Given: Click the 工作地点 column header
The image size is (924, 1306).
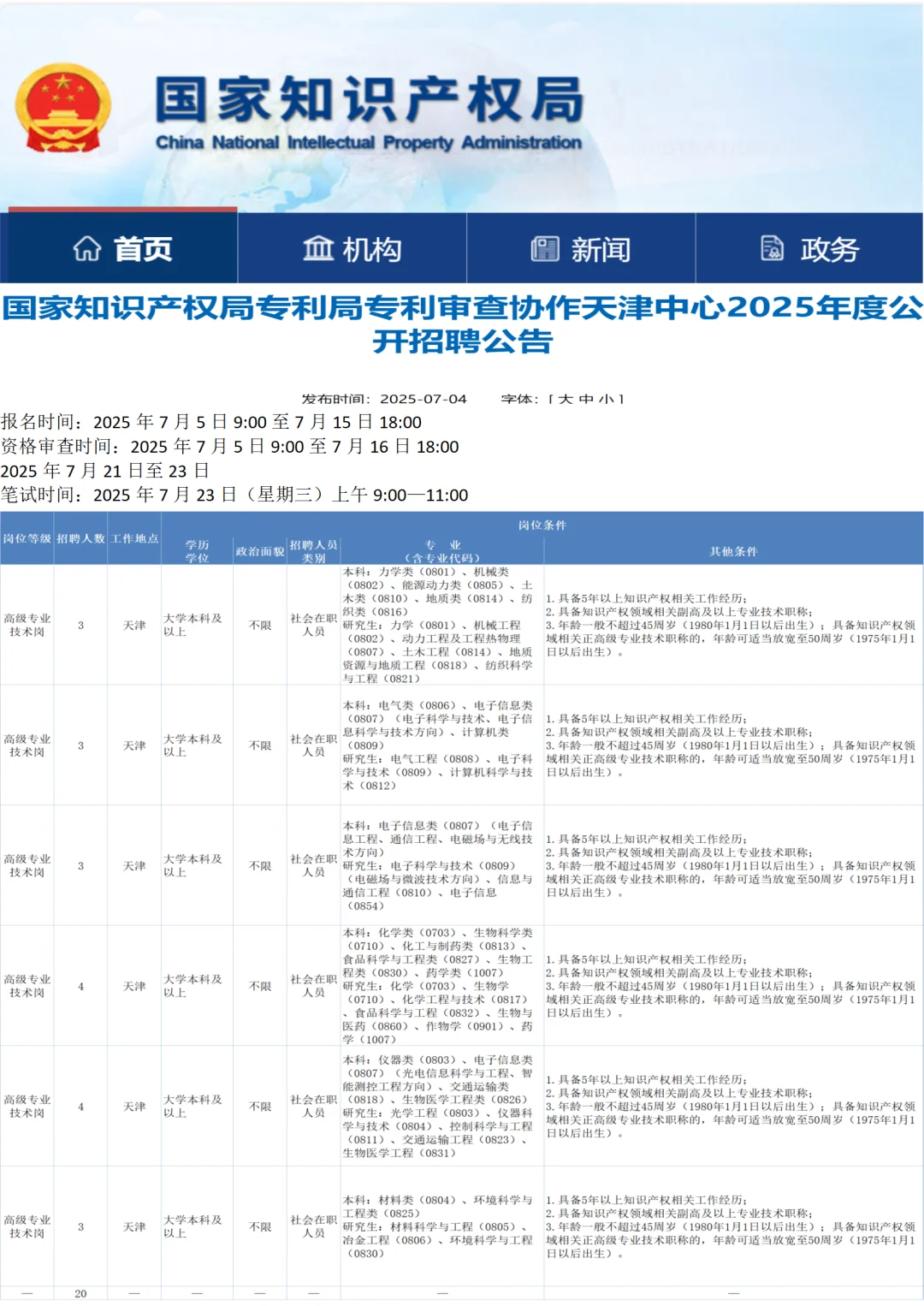Looking at the screenshot, I should [134, 538].
